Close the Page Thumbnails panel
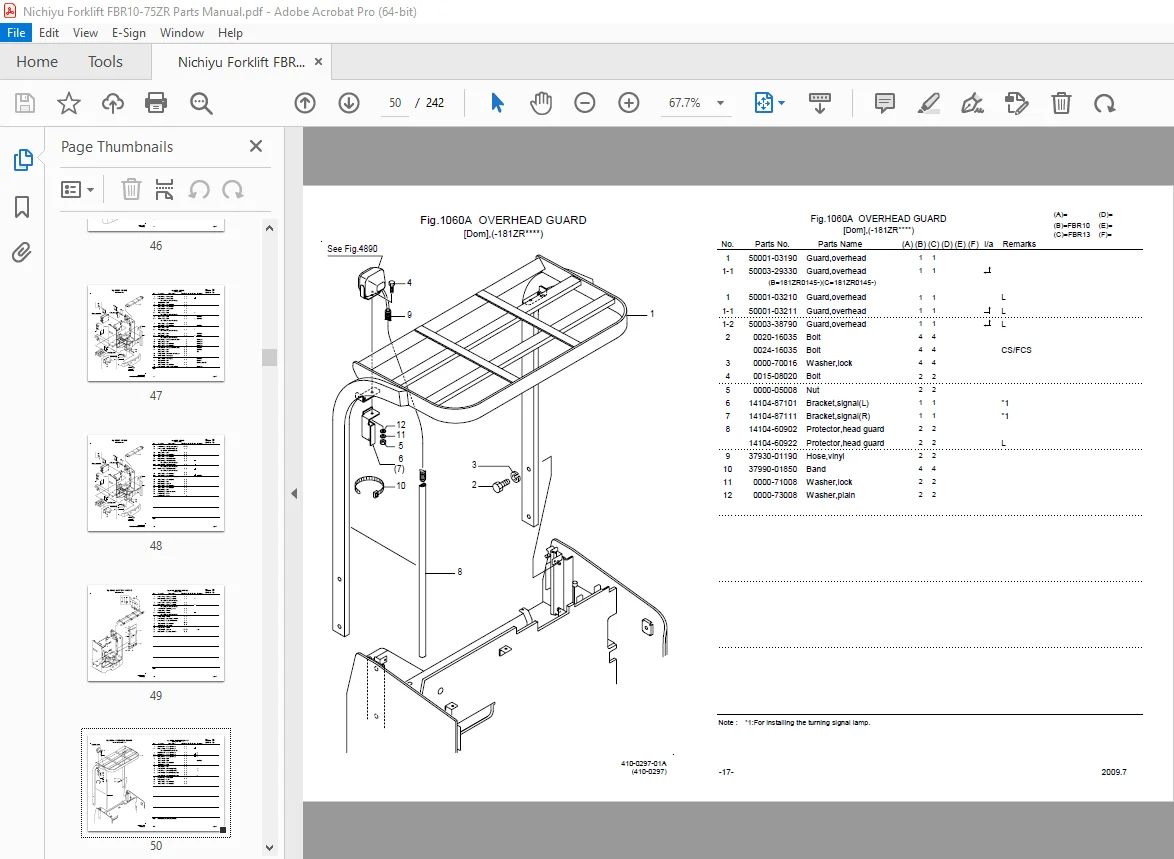The height and width of the screenshot is (859, 1174). [x=256, y=146]
